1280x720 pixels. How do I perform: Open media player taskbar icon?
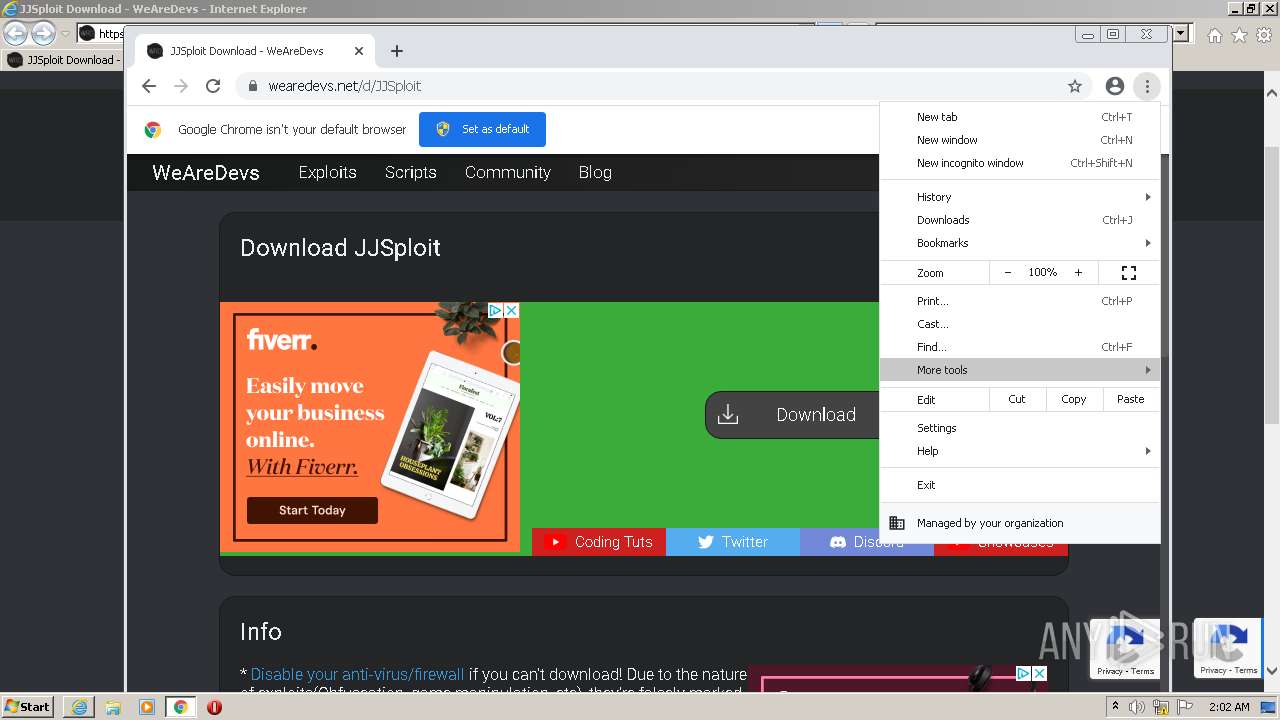click(147, 707)
